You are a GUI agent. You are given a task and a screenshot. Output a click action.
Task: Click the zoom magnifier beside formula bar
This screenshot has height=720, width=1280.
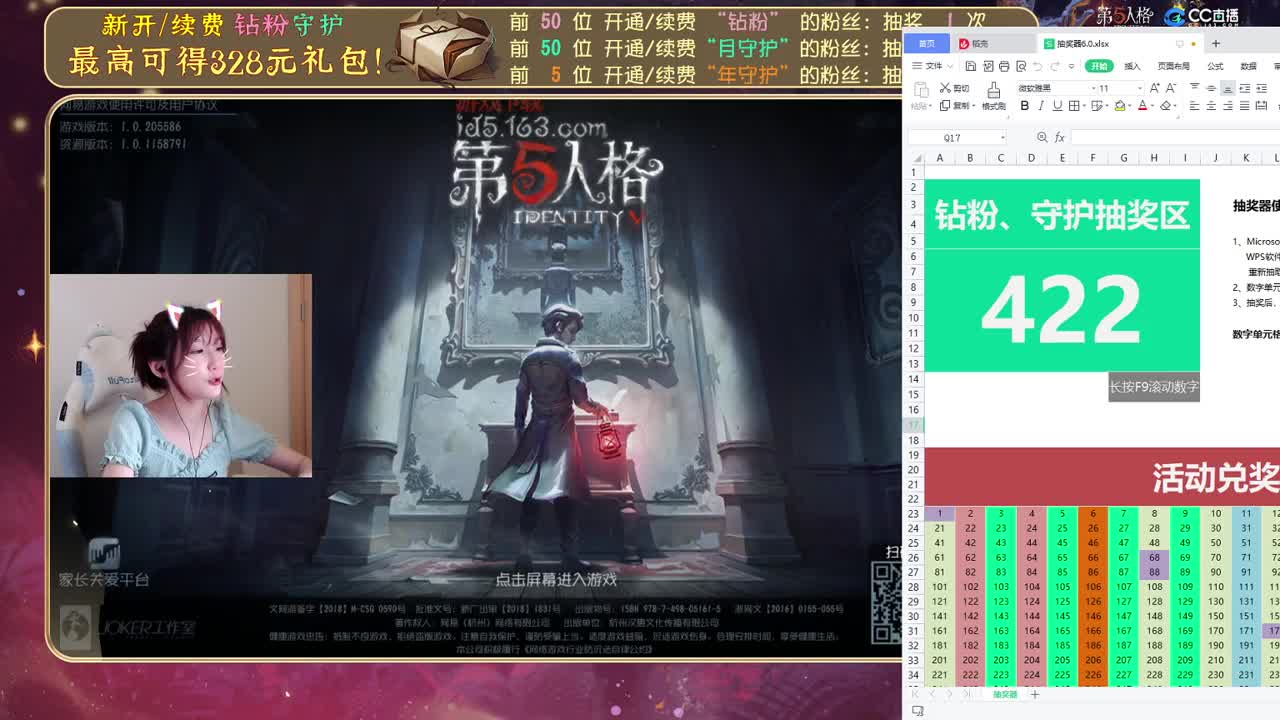pos(1042,137)
